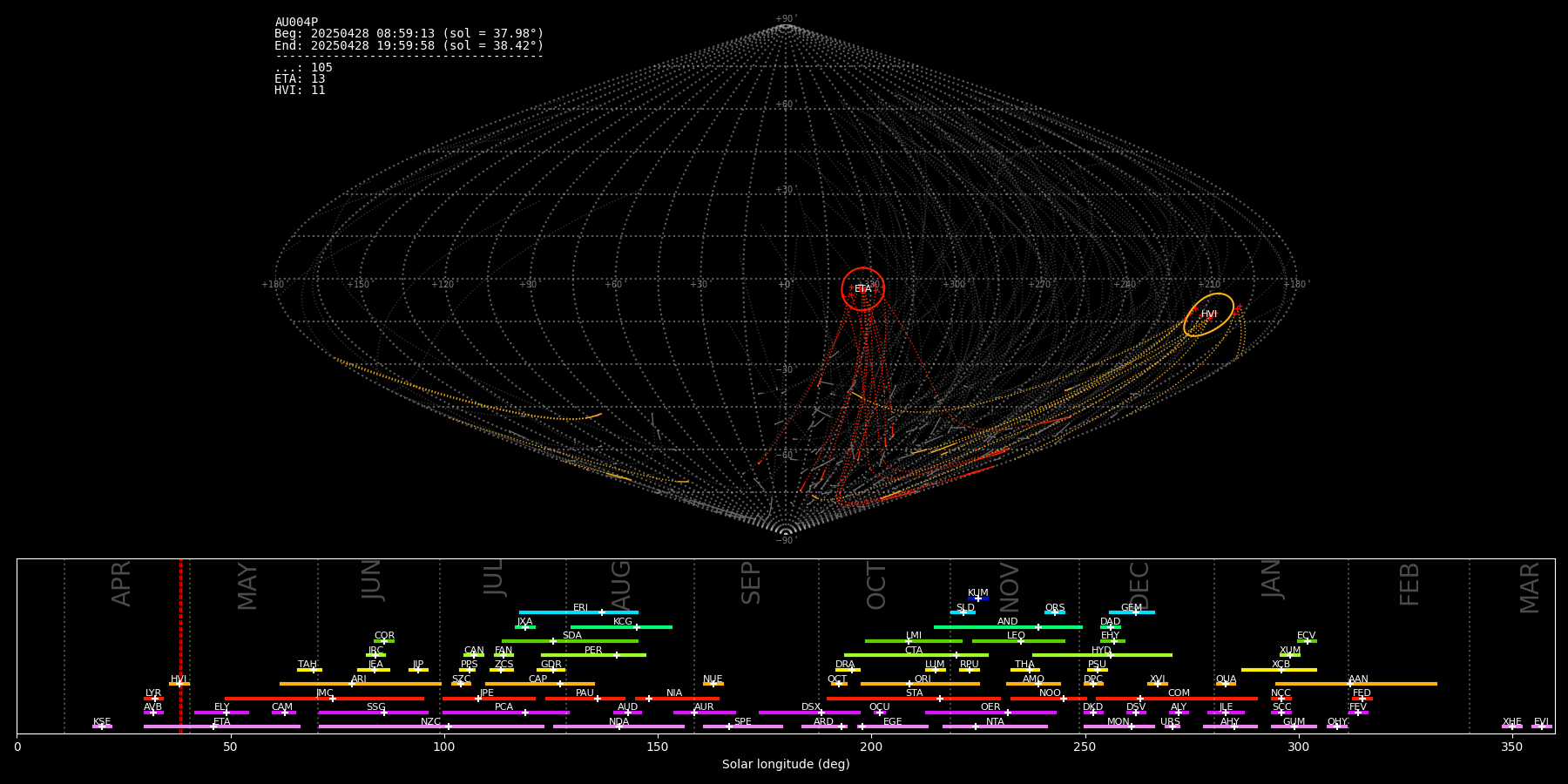The image size is (1568, 784).
Task: Select the AND shower bar label
Action: (x=1007, y=622)
